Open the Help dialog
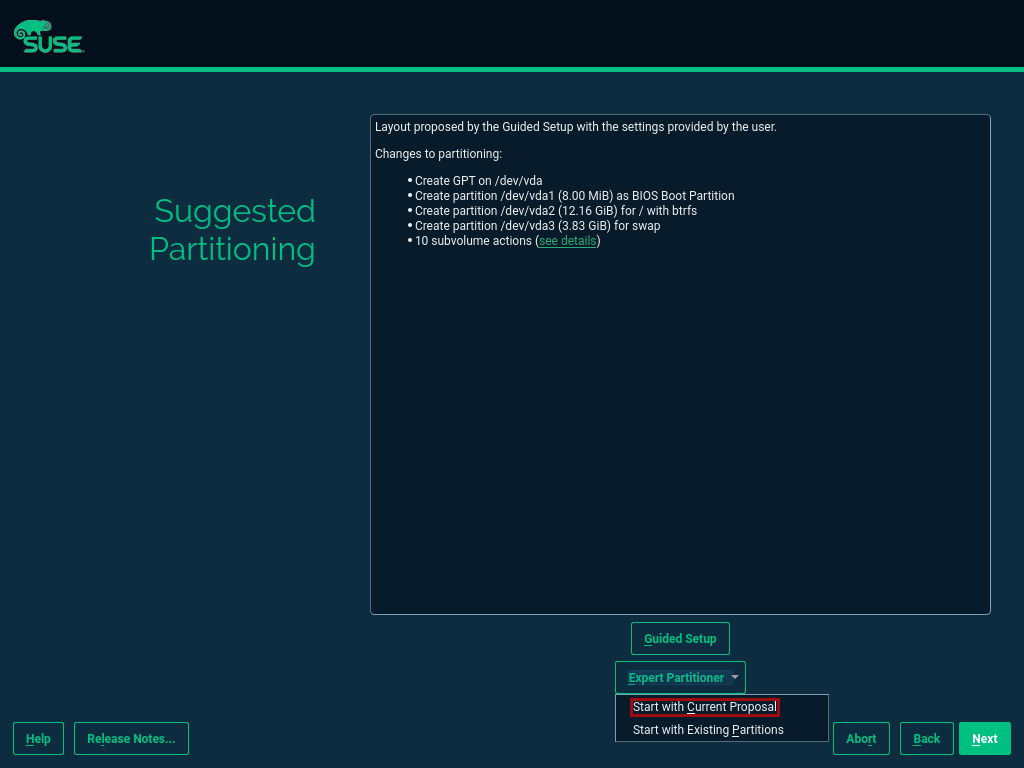 pyautogui.click(x=38, y=738)
